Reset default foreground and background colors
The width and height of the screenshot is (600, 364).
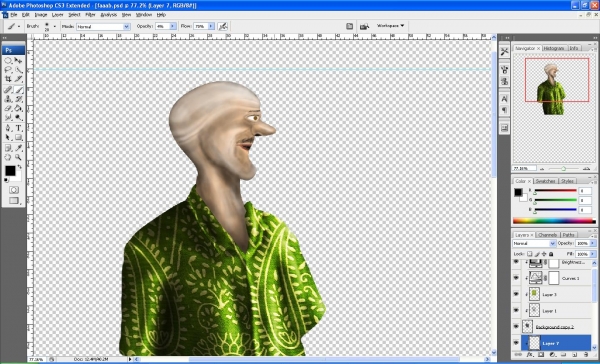tap(6, 180)
